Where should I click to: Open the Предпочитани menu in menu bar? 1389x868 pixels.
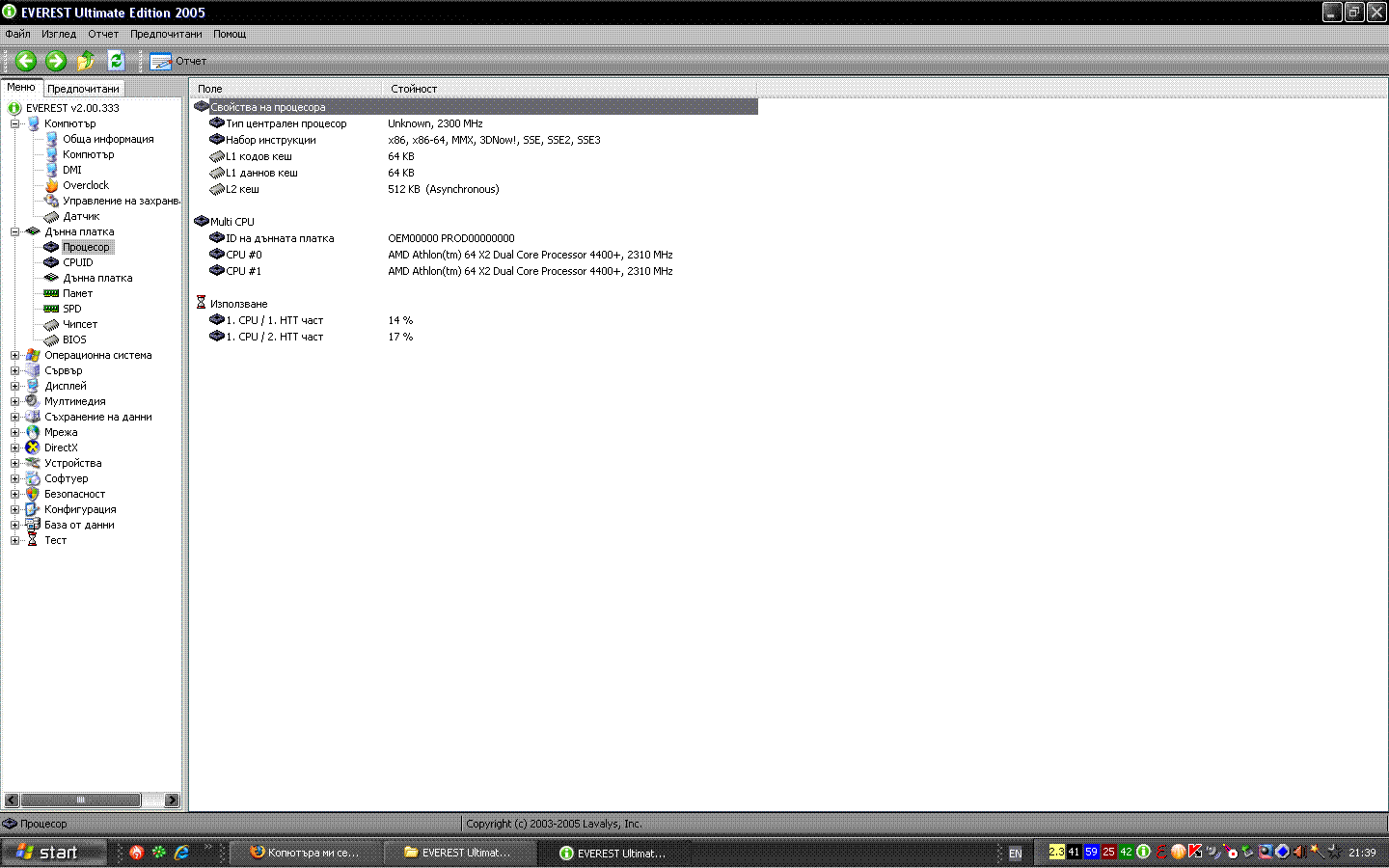pyautogui.click(x=166, y=34)
